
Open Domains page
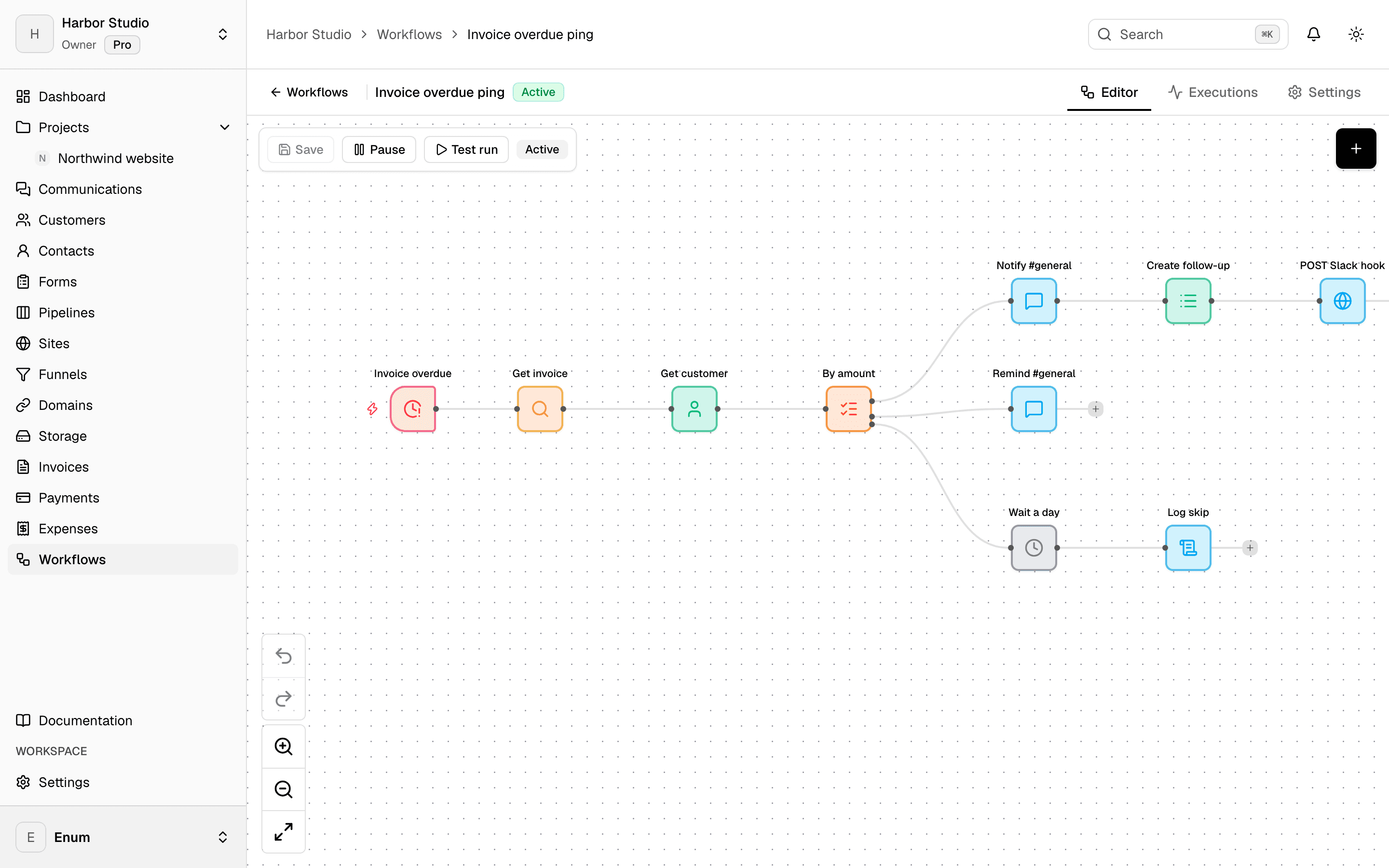pyautogui.click(x=123, y=405)
